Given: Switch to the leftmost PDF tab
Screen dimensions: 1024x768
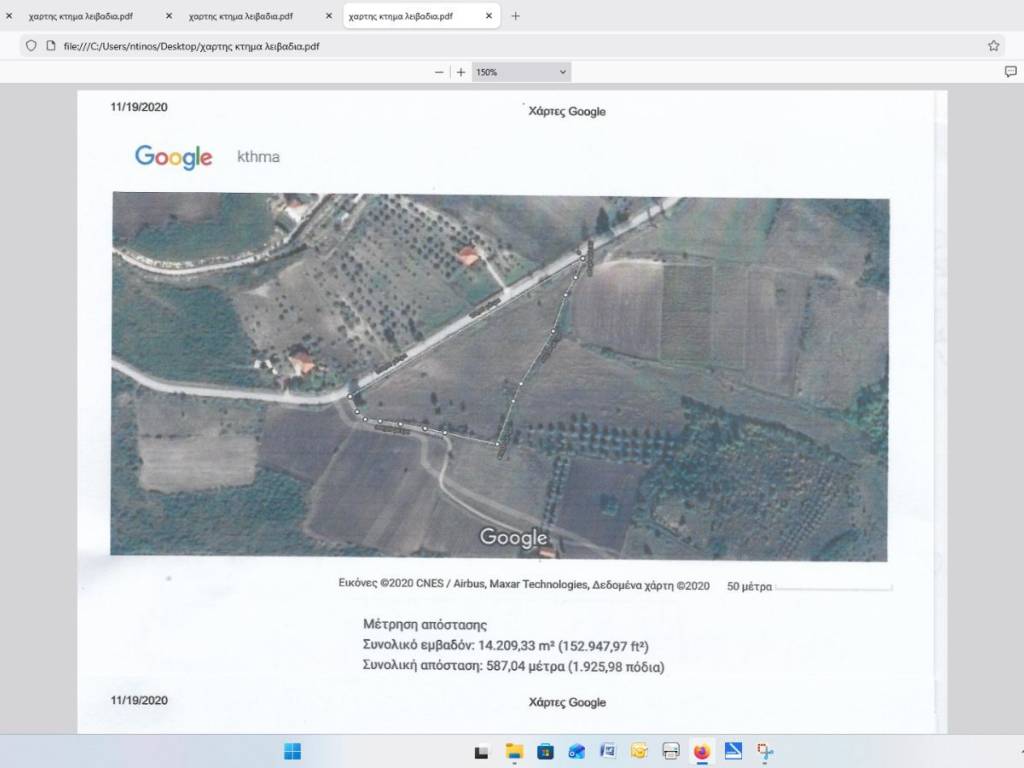Looking at the screenshot, I should (x=80, y=17).
